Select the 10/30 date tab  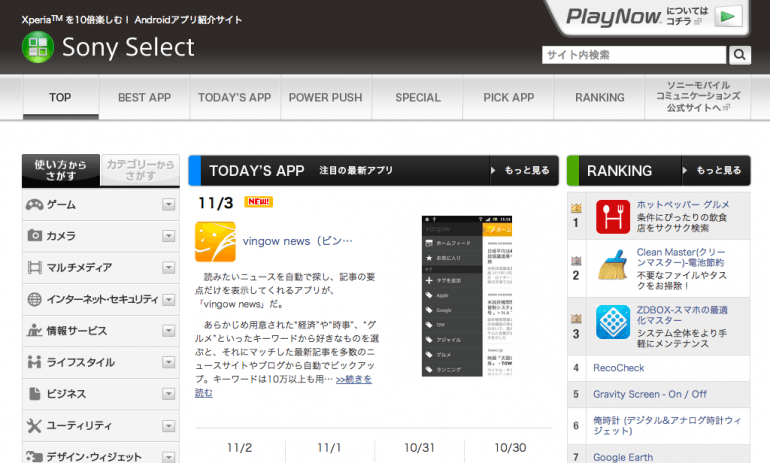point(510,448)
